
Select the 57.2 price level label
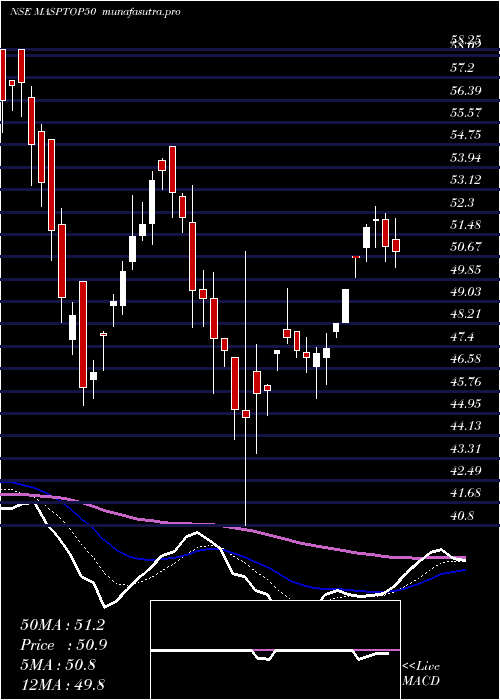pyautogui.click(x=462, y=68)
